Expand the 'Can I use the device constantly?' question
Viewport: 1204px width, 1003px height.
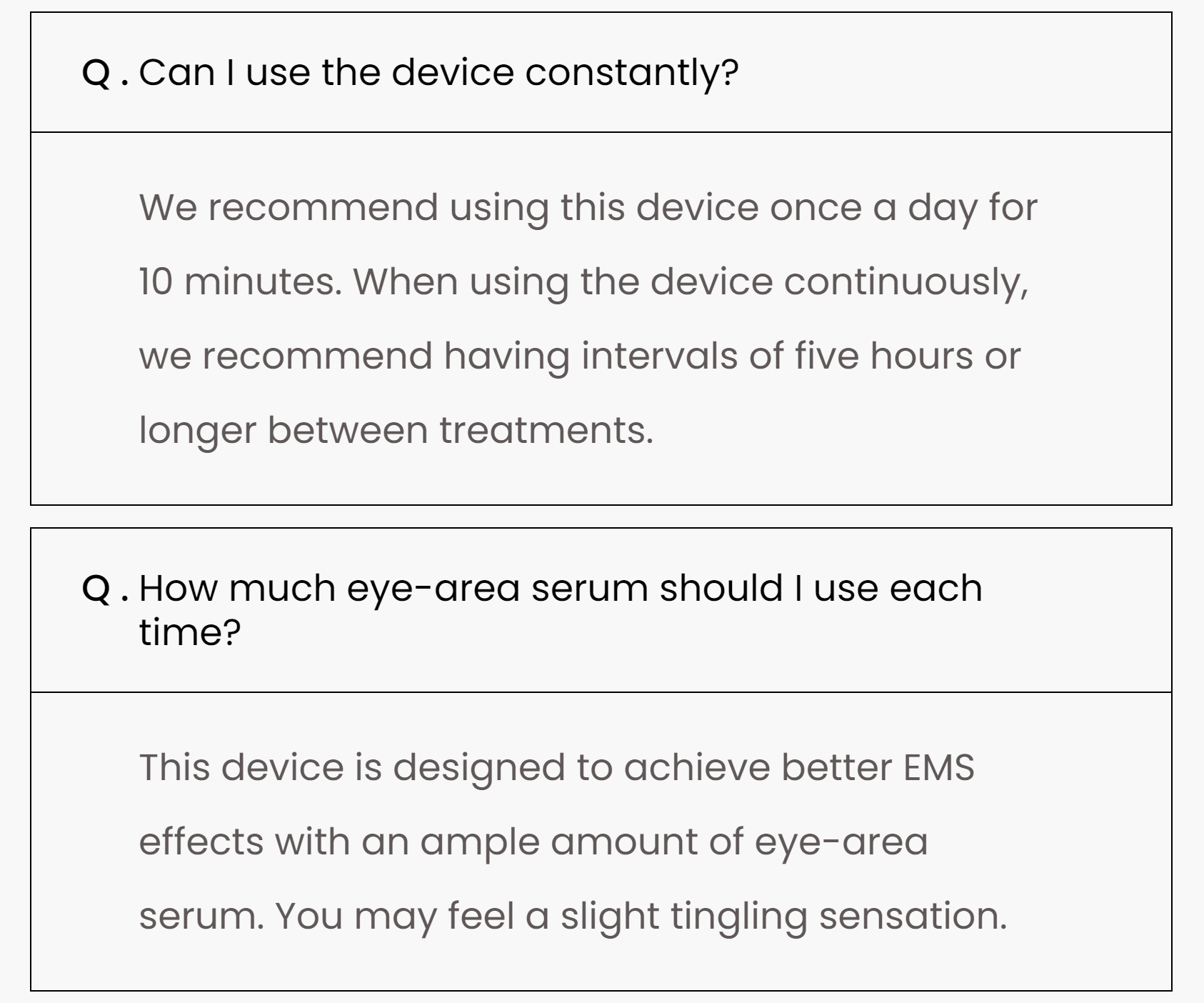click(601, 72)
